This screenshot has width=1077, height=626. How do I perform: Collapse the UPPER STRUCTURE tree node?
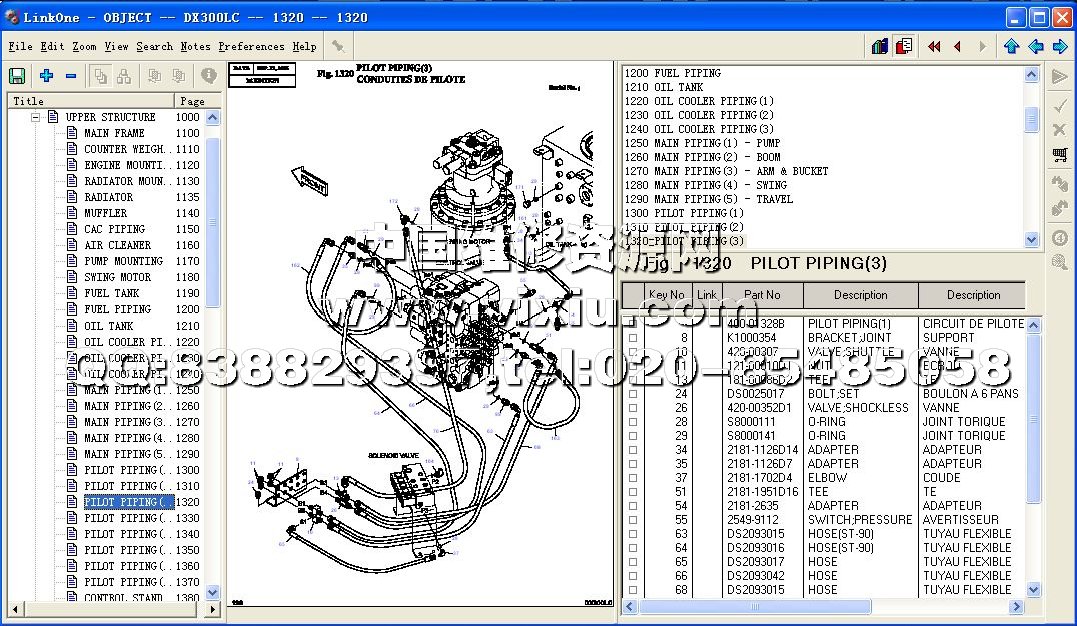click(x=35, y=117)
